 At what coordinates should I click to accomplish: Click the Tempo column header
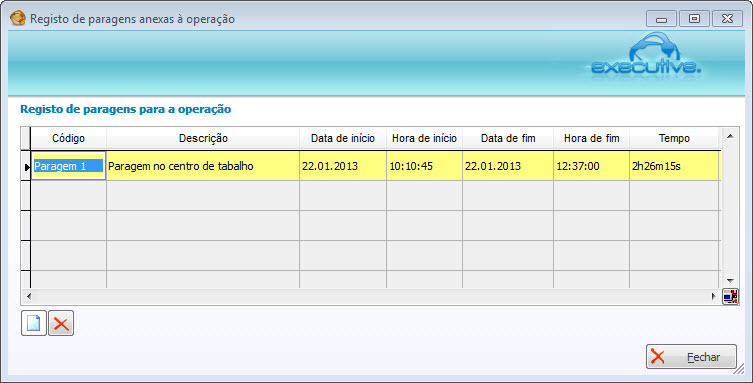(x=674, y=138)
